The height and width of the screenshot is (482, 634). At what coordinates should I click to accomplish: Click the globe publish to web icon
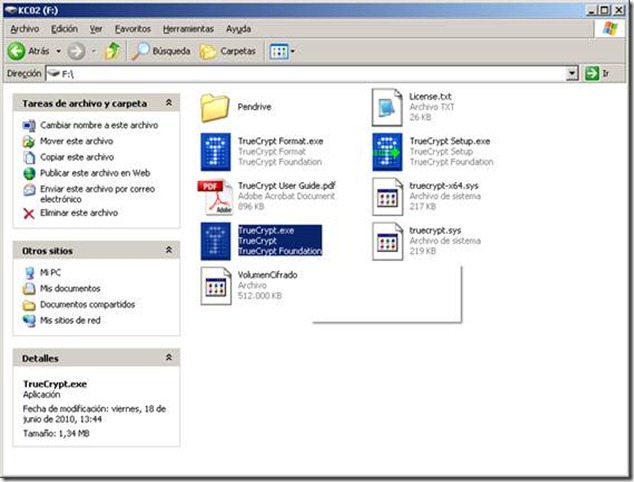tap(29, 173)
